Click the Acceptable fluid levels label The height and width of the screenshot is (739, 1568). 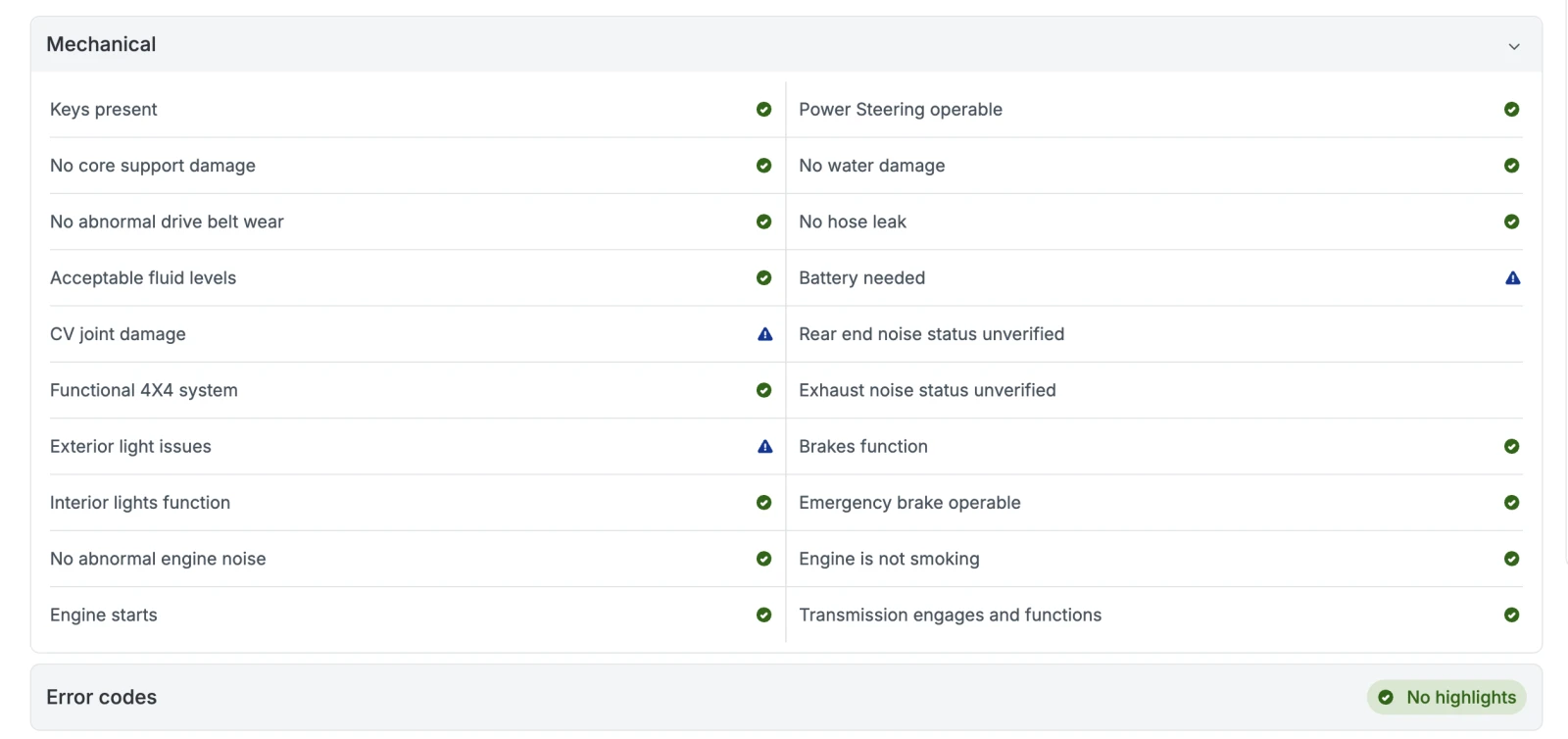click(x=143, y=278)
